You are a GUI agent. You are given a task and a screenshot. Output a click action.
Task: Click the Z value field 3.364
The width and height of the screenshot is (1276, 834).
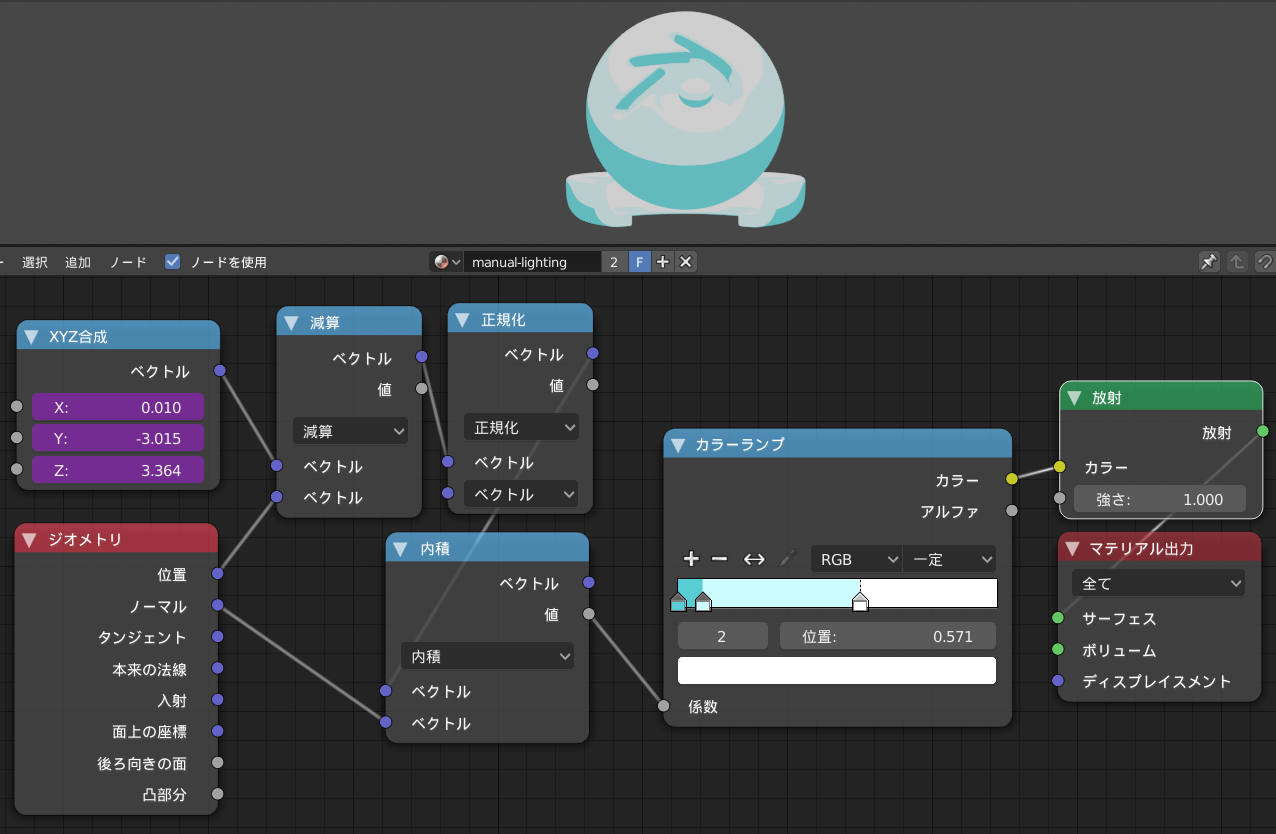click(x=118, y=470)
